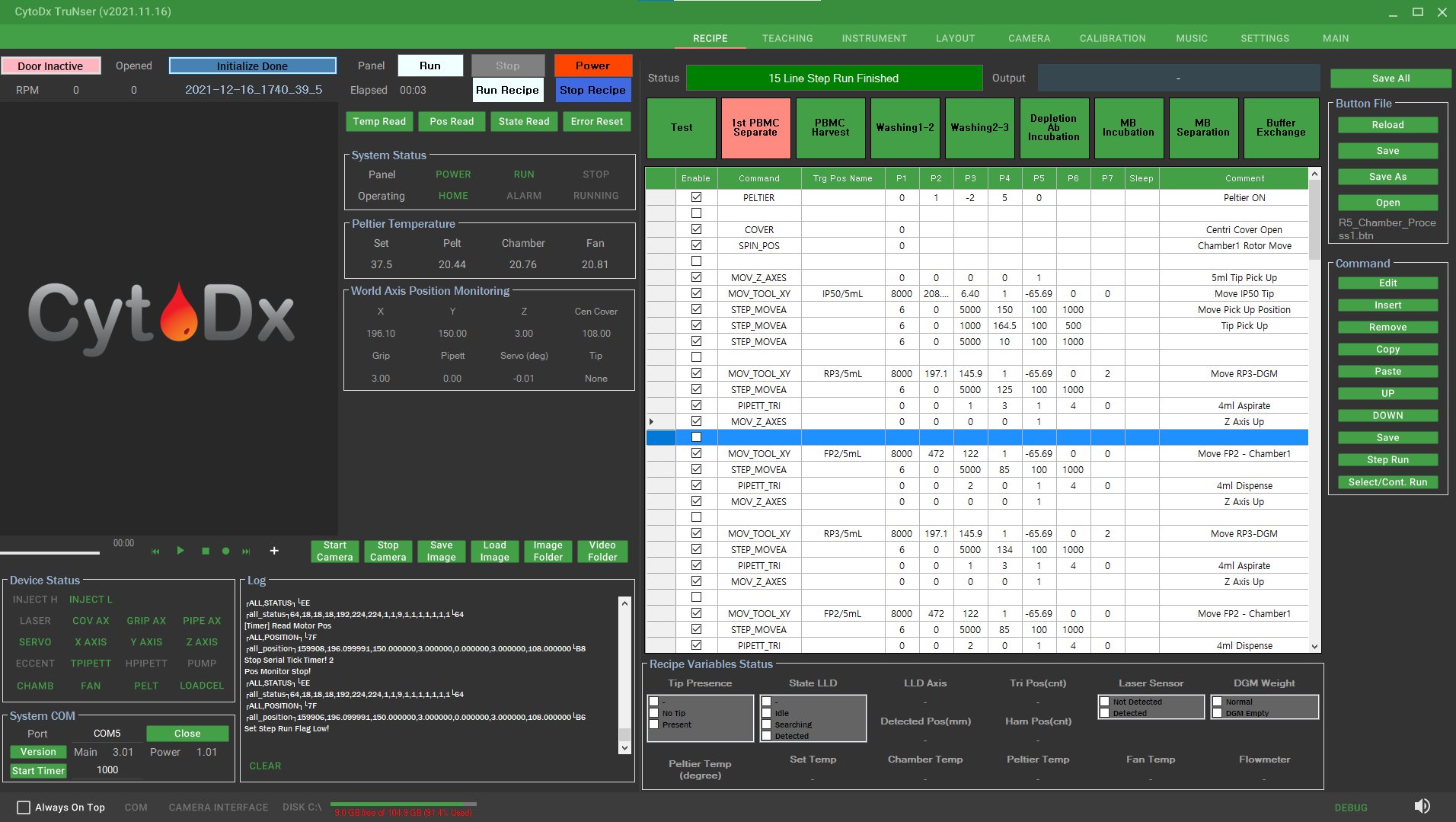Click the Temp Read button
The image size is (1456, 822).
point(379,122)
